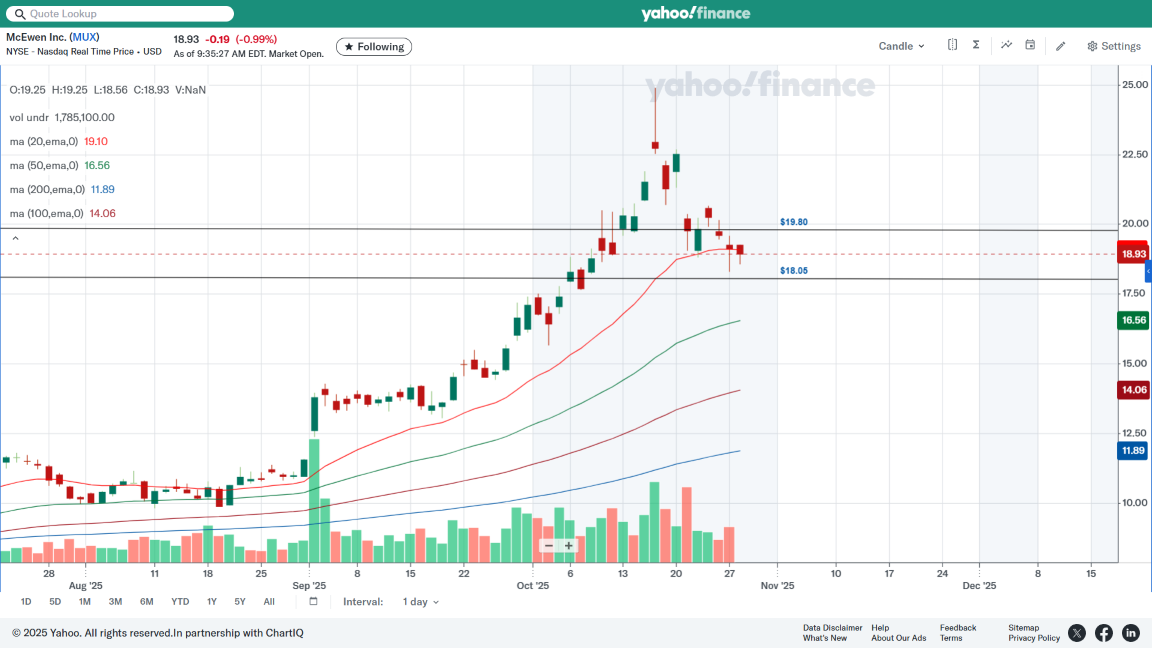Click the calendar events icon in toolbar

click(x=1030, y=45)
